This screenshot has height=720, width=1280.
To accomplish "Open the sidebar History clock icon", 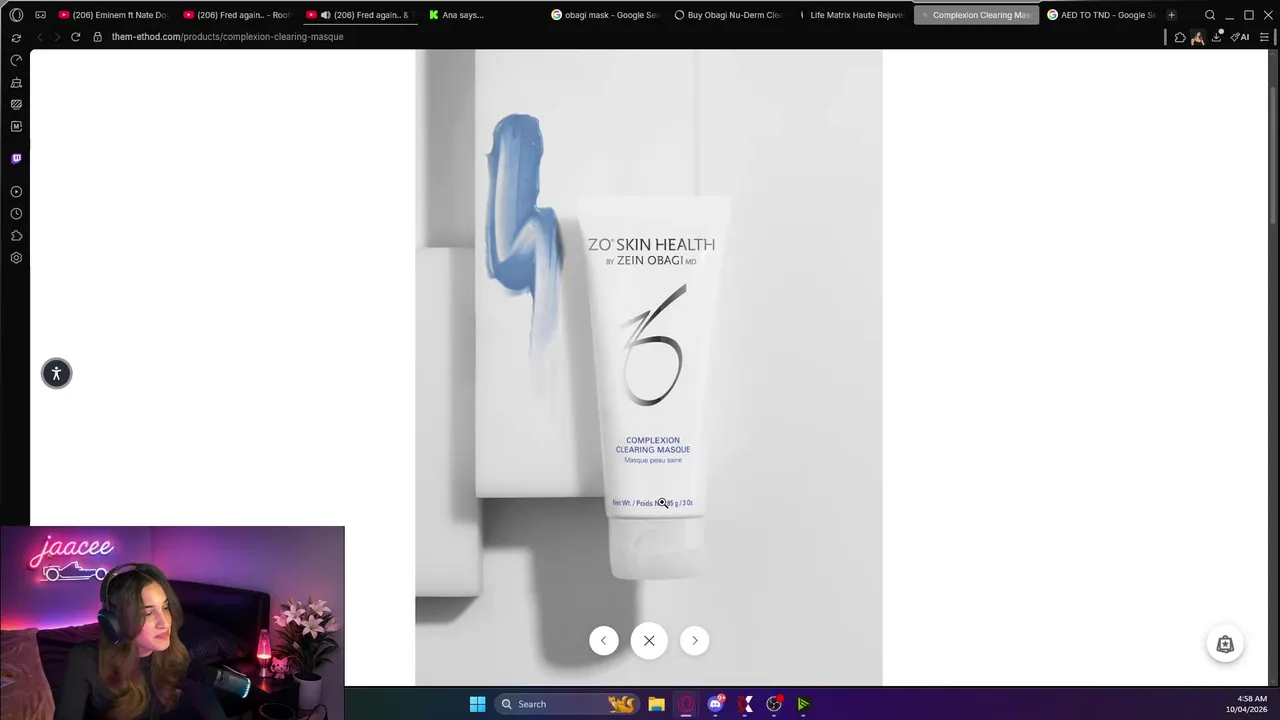I will (16, 214).
